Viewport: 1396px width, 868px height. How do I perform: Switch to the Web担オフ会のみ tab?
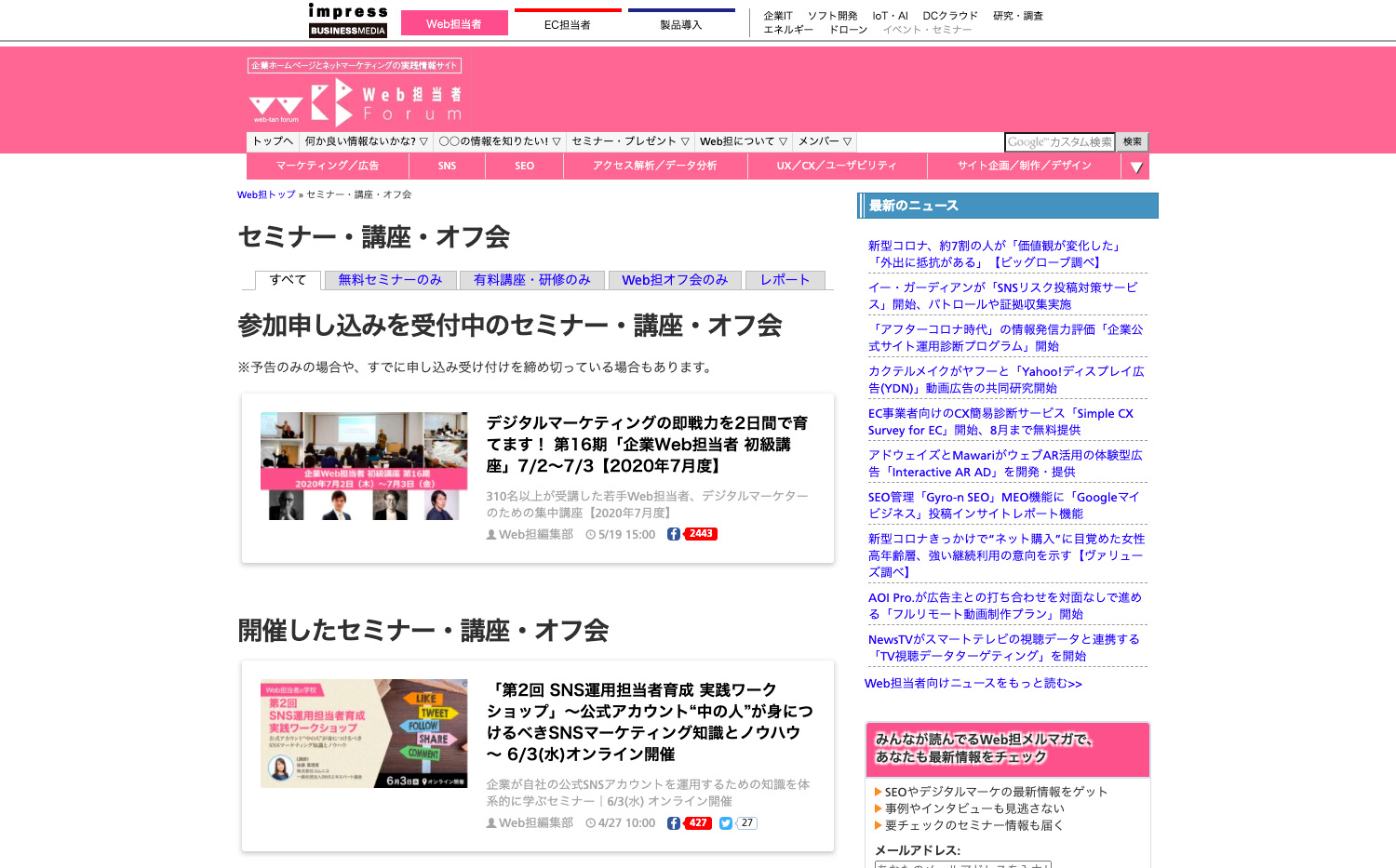(675, 280)
